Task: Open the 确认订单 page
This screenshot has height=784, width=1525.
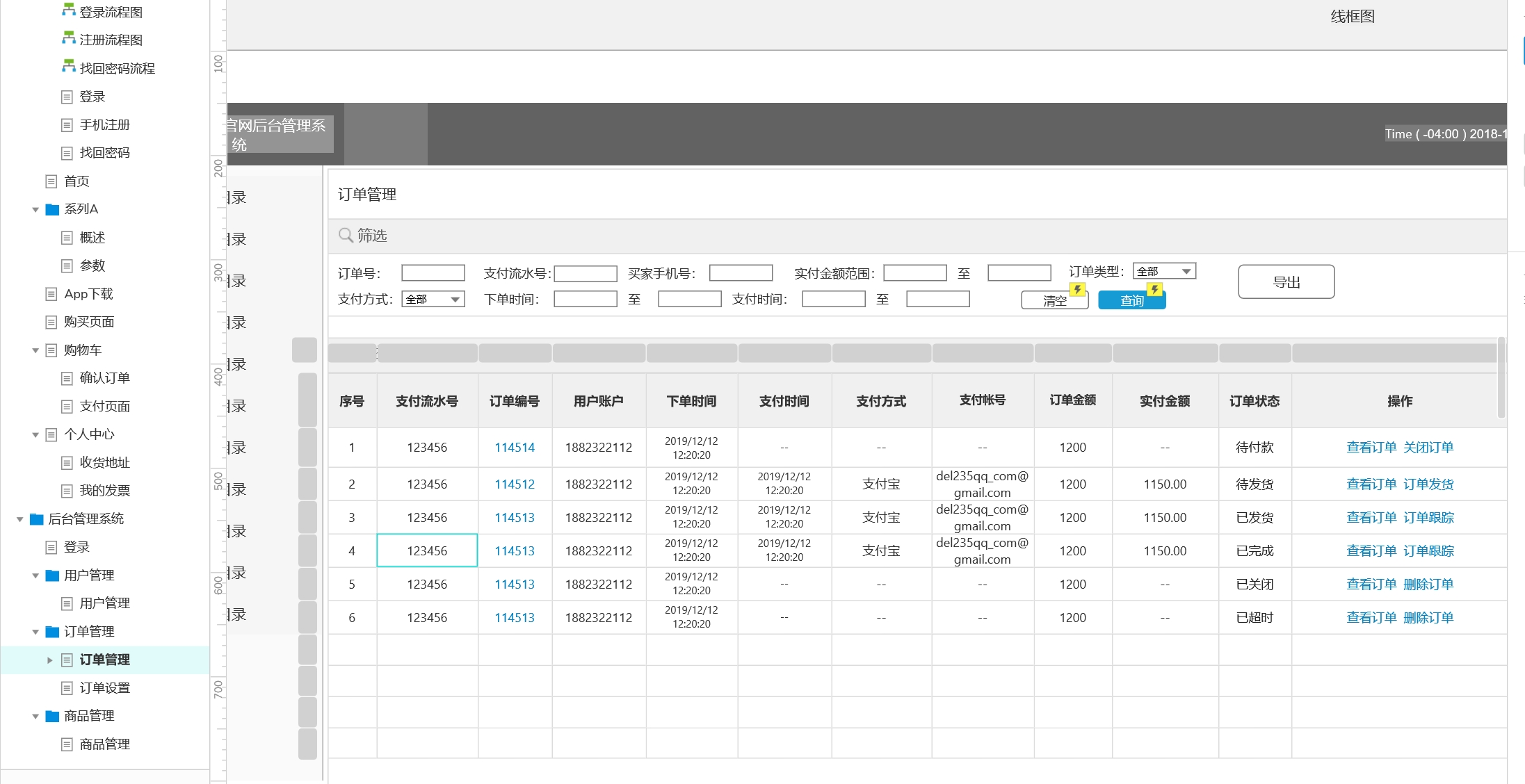Action: coord(104,378)
